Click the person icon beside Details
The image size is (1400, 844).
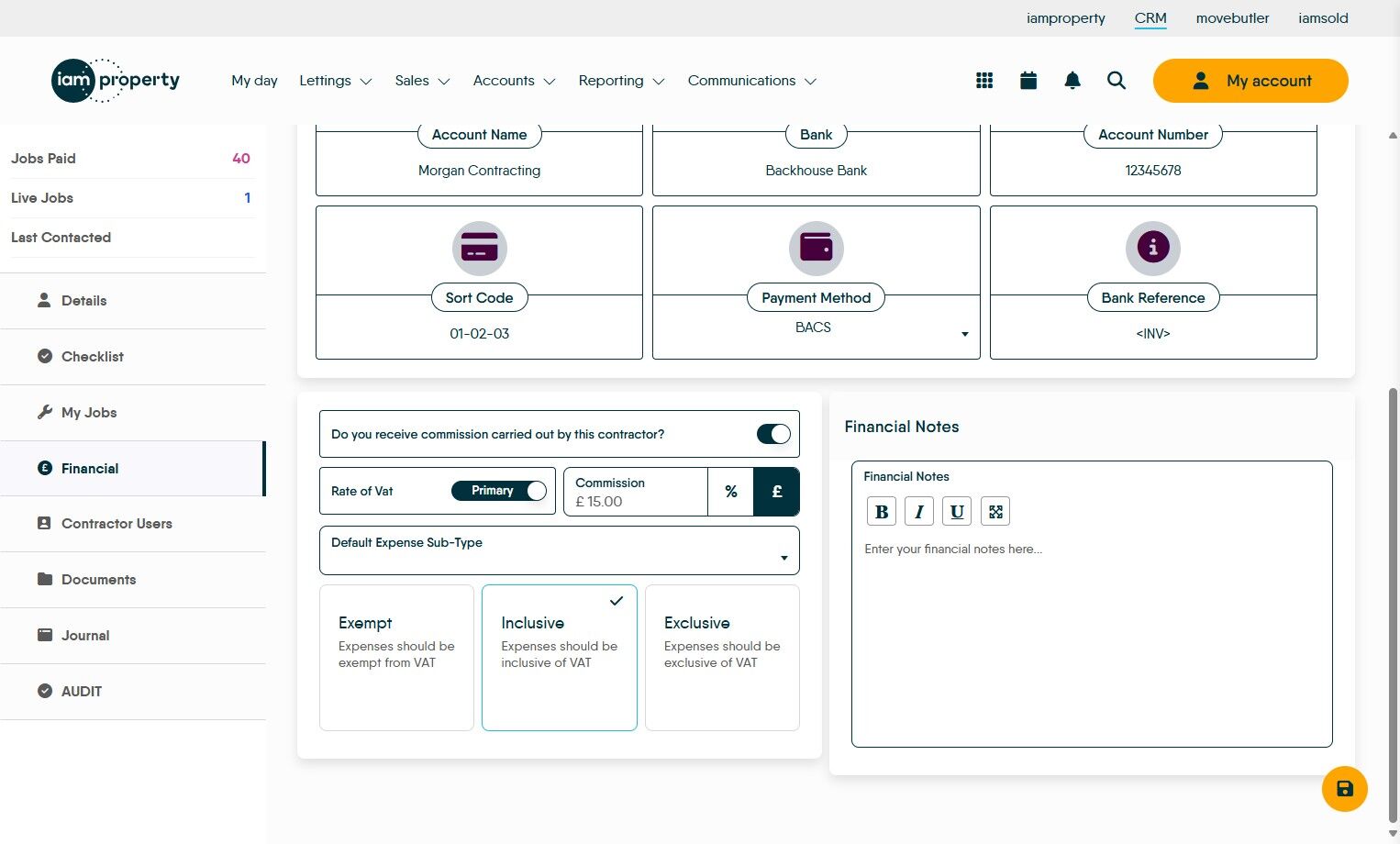(x=44, y=300)
